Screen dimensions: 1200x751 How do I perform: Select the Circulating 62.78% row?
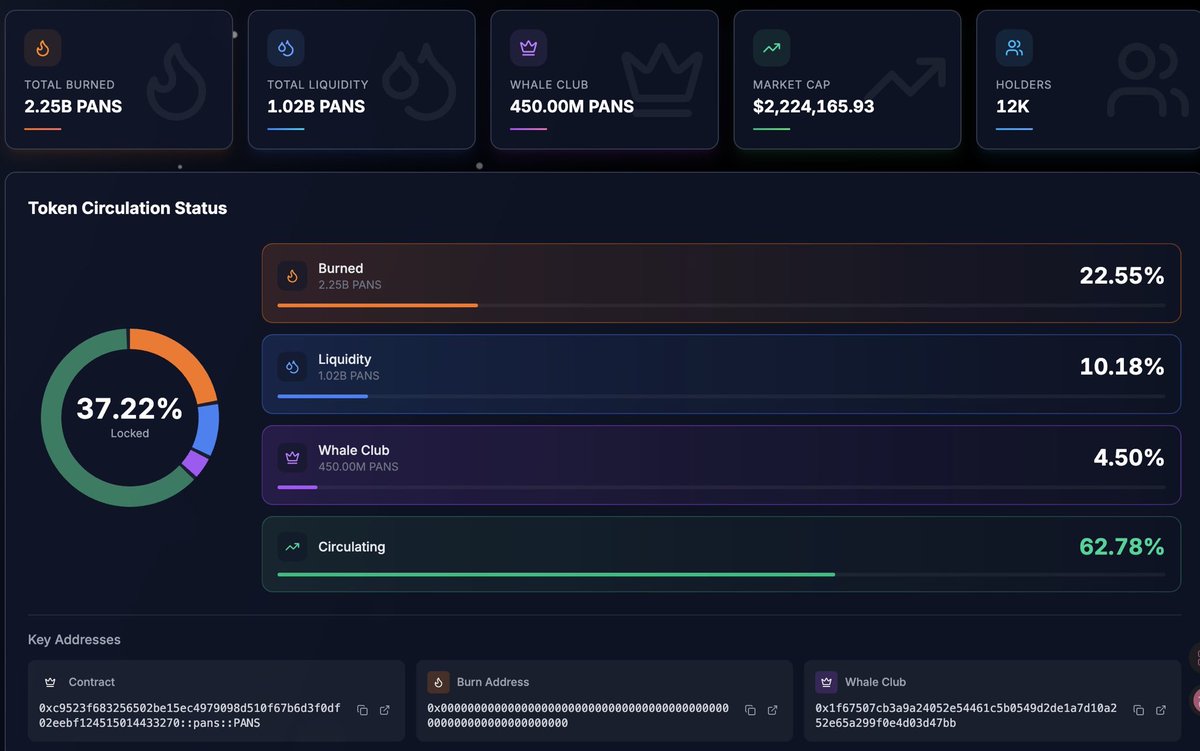coord(720,554)
